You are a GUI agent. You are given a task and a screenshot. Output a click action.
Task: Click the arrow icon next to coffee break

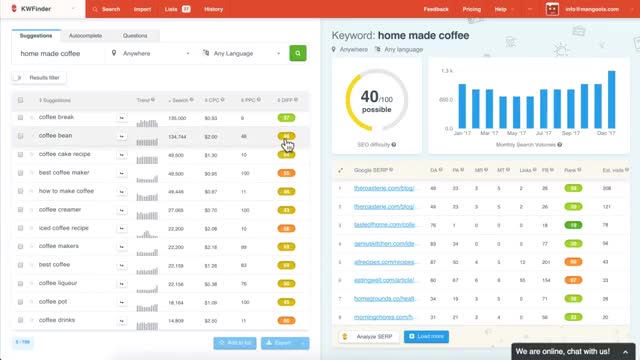click(x=121, y=118)
